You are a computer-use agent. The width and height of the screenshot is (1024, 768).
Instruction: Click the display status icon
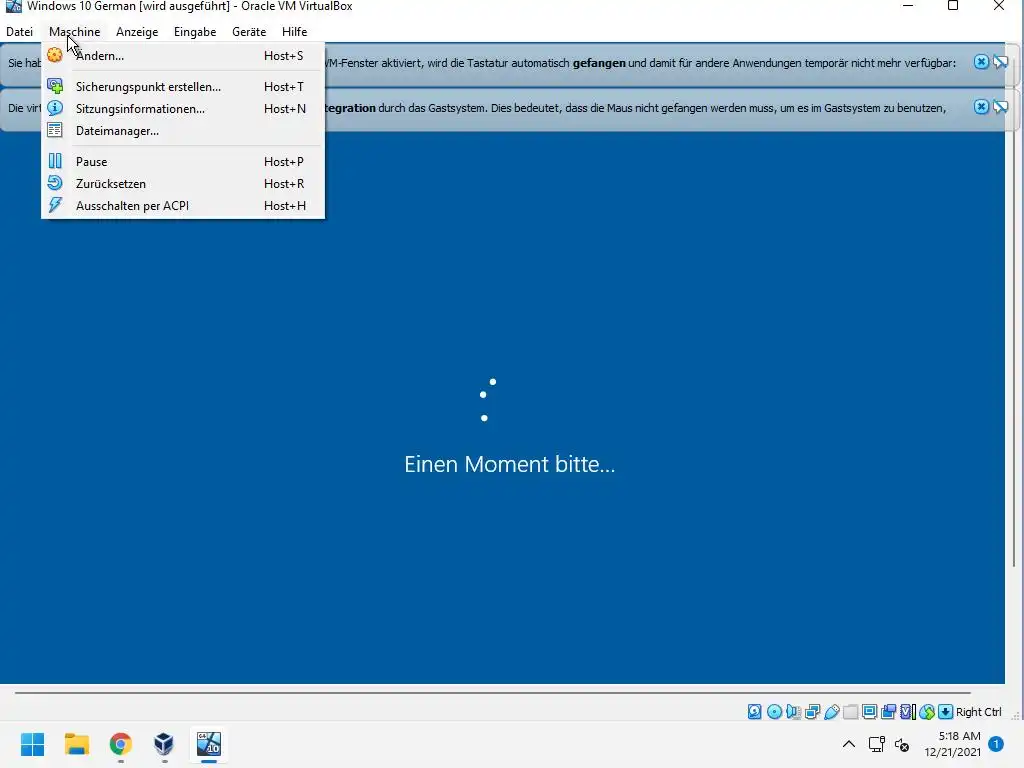869,712
